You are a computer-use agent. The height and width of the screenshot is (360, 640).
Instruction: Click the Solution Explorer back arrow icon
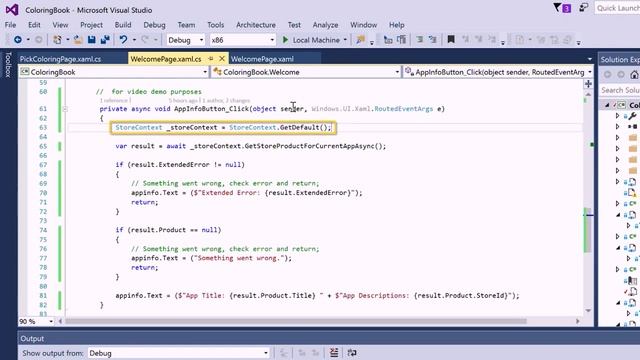(x=607, y=75)
